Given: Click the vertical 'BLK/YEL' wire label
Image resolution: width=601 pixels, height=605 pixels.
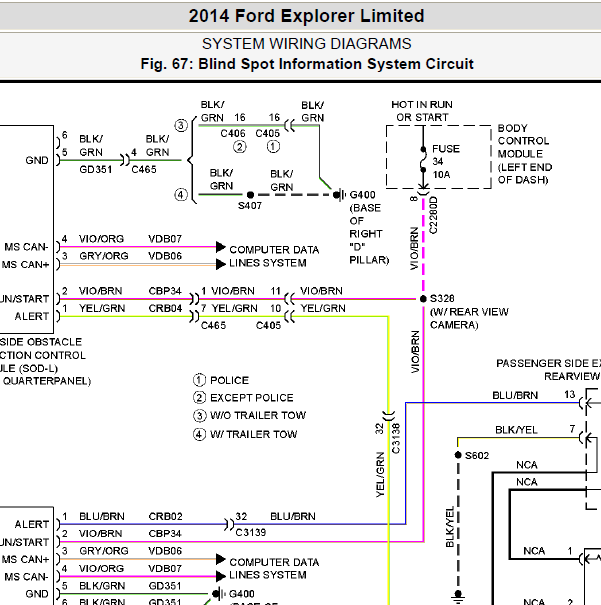Looking at the screenshot, I should (x=450, y=527).
